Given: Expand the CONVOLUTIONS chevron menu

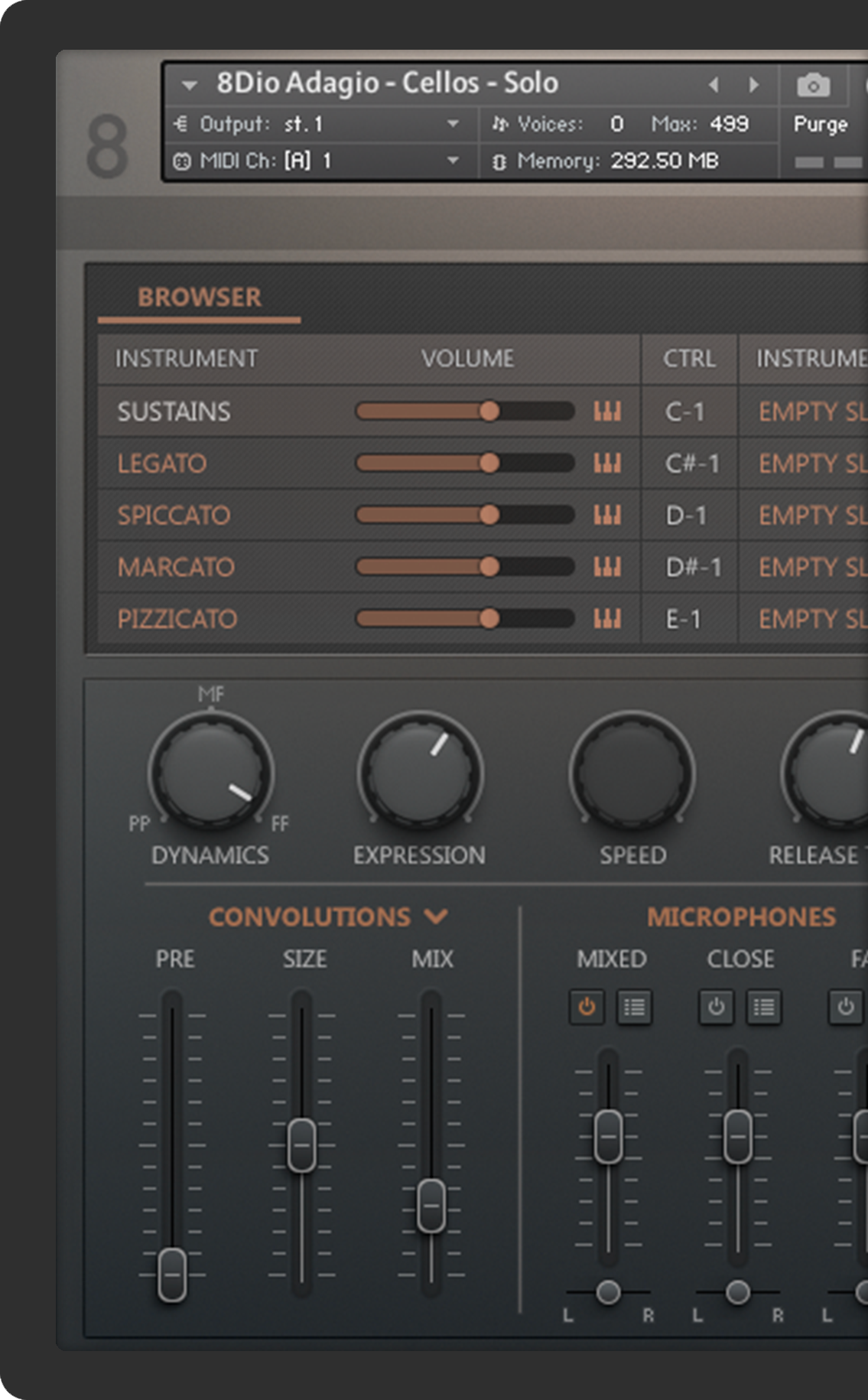Looking at the screenshot, I should click(x=436, y=917).
